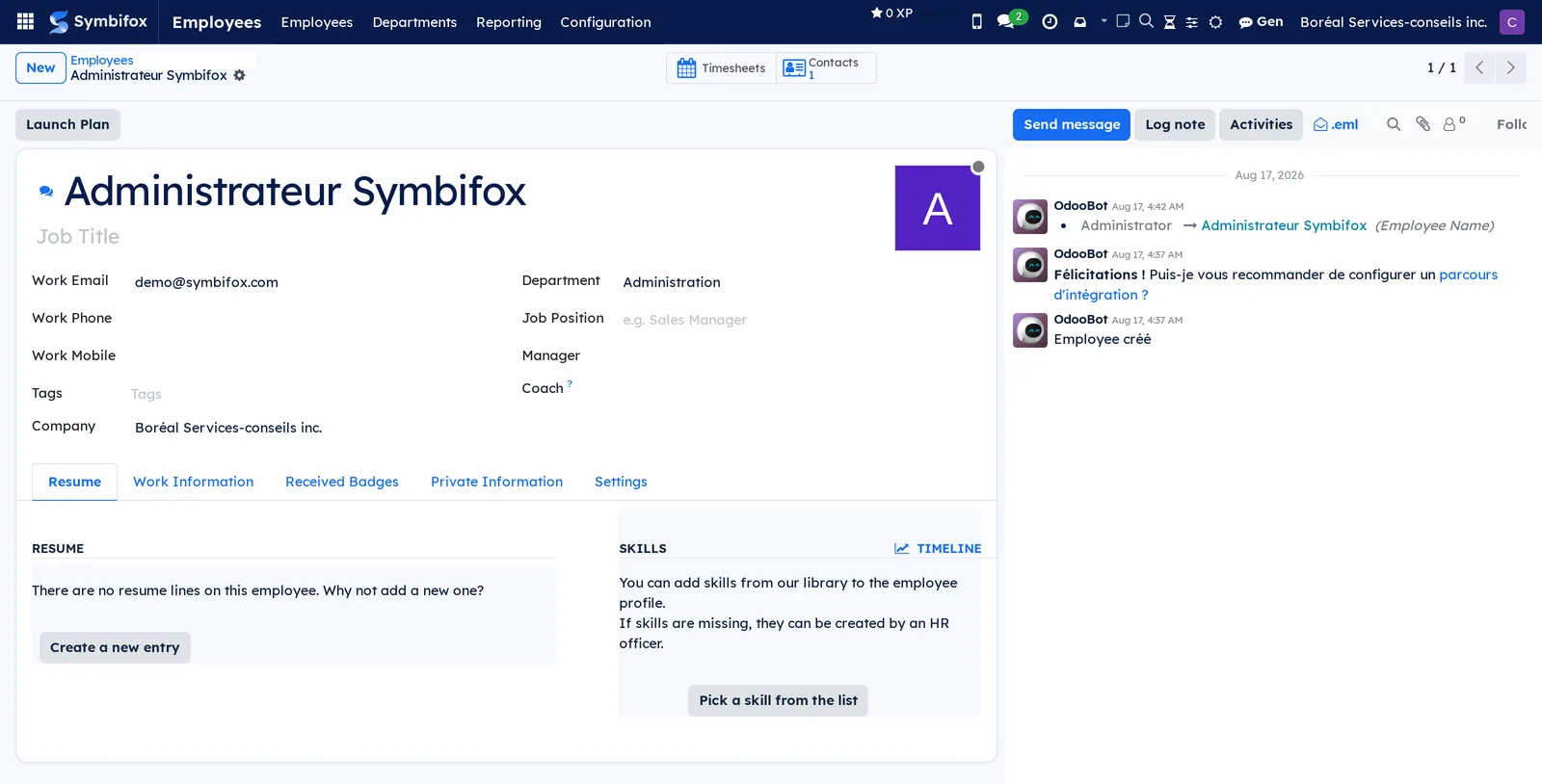Switch company via Boréal Services-conseils inc.
This screenshot has height=784, width=1542.
1394,21
